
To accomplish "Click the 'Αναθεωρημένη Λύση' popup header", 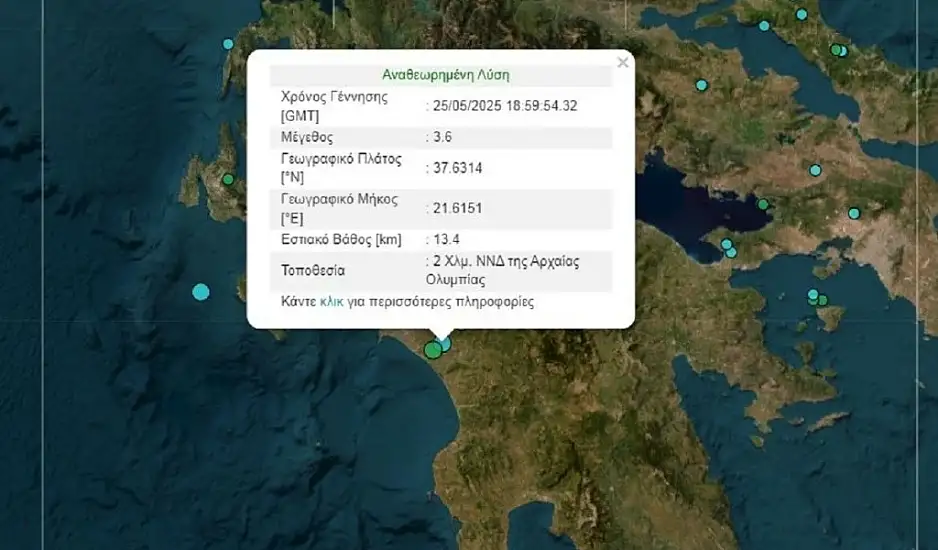I will click(x=446, y=75).
